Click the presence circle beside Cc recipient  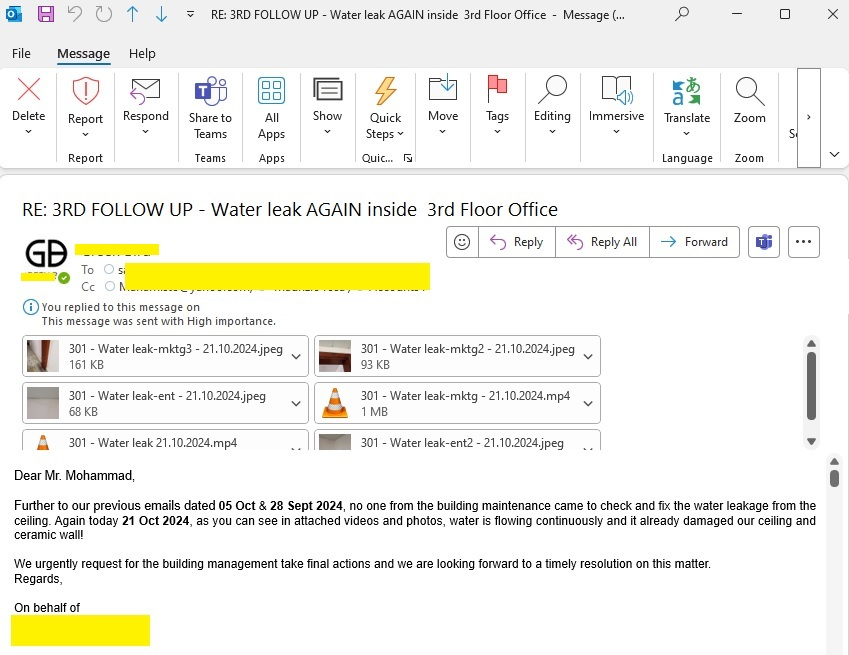110,286
